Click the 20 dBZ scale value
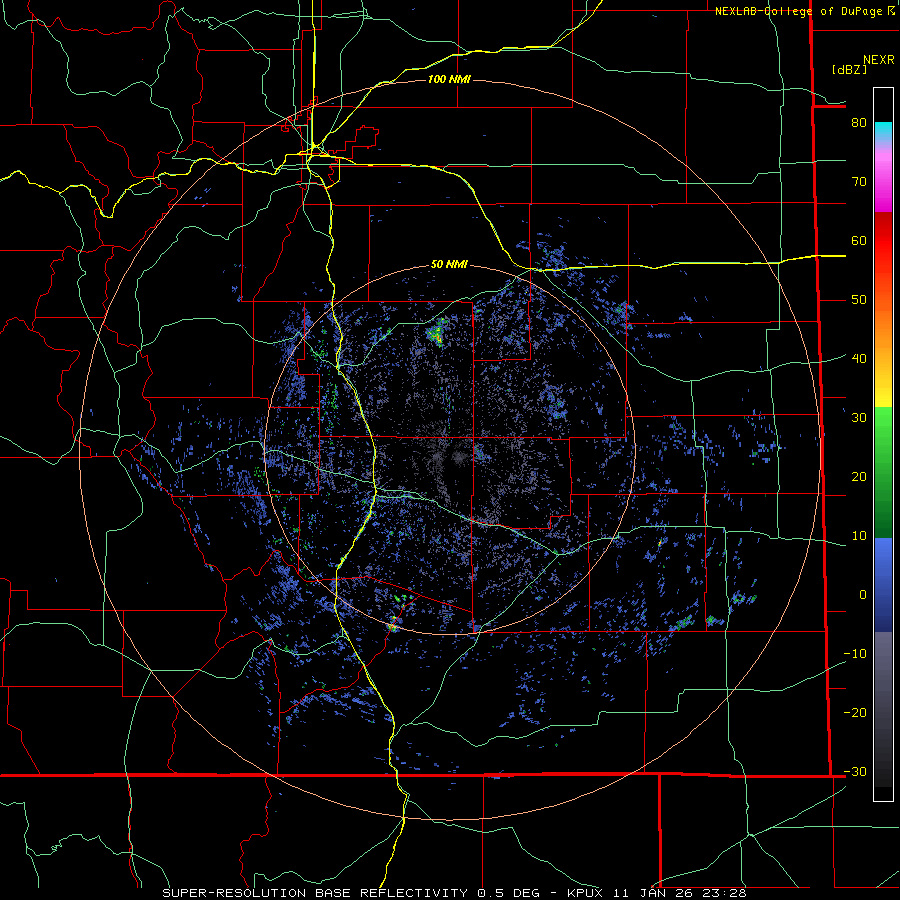This screenshot has width=900, height=900. [859, 476]
